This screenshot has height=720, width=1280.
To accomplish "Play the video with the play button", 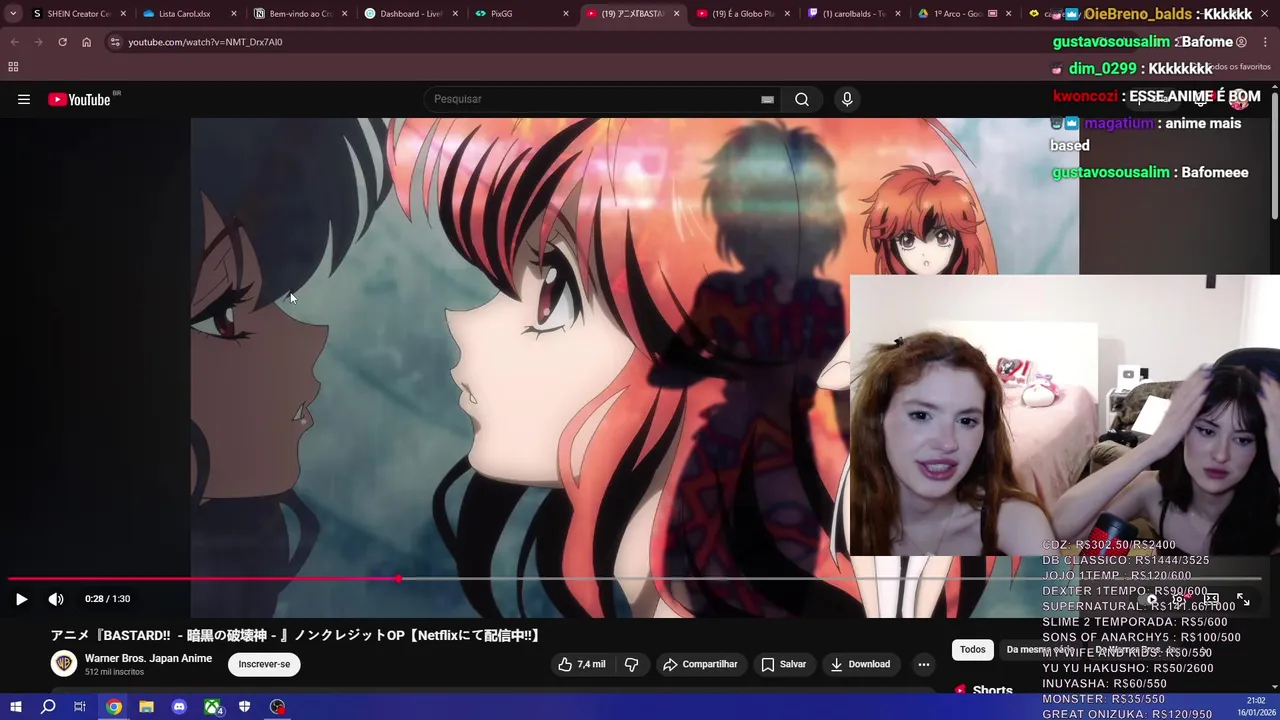I will (x=21, y=599).
